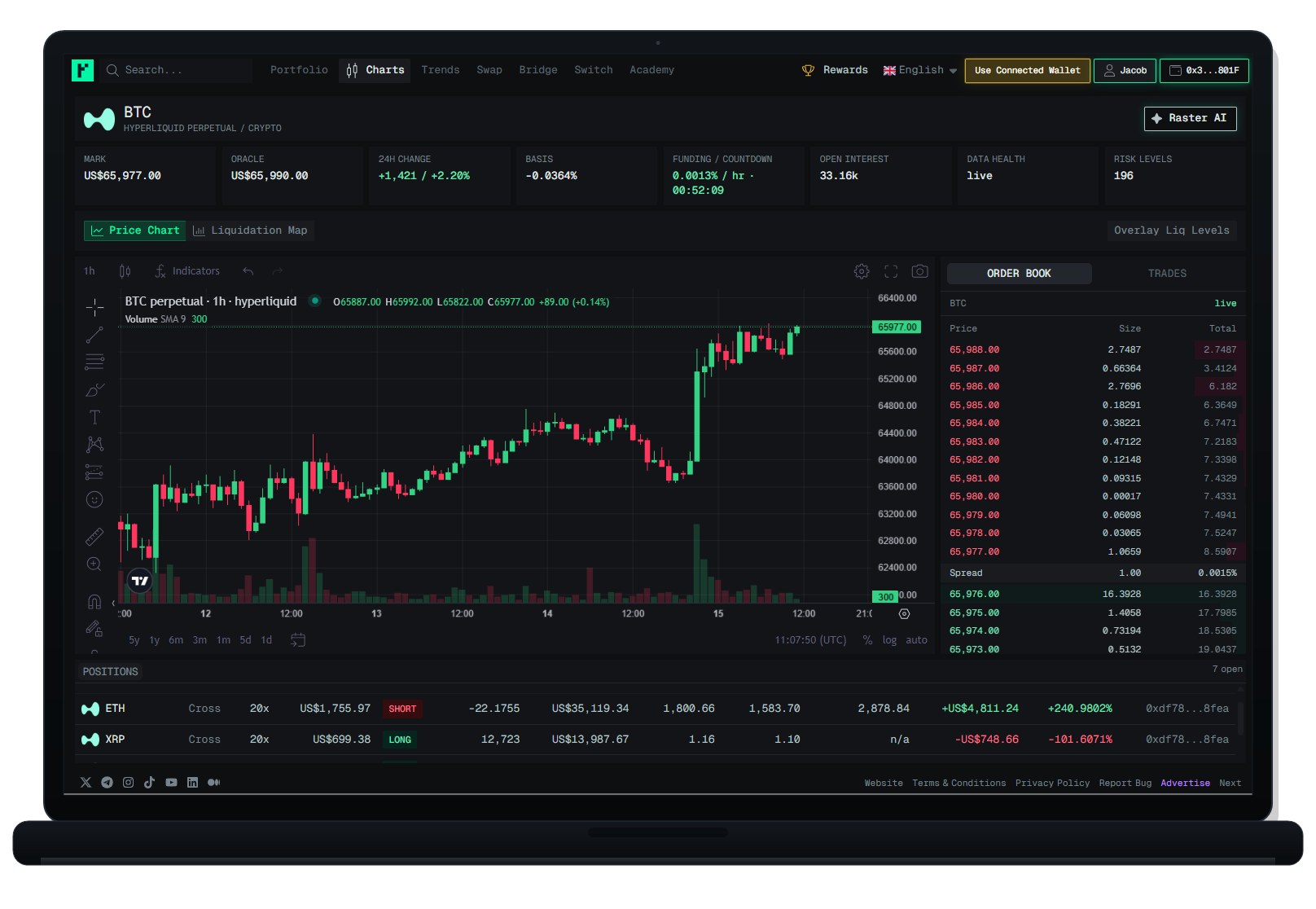This screenshot has width=1316, height=909.
Task: Open the Instagram social link
Action: point(128,783)
